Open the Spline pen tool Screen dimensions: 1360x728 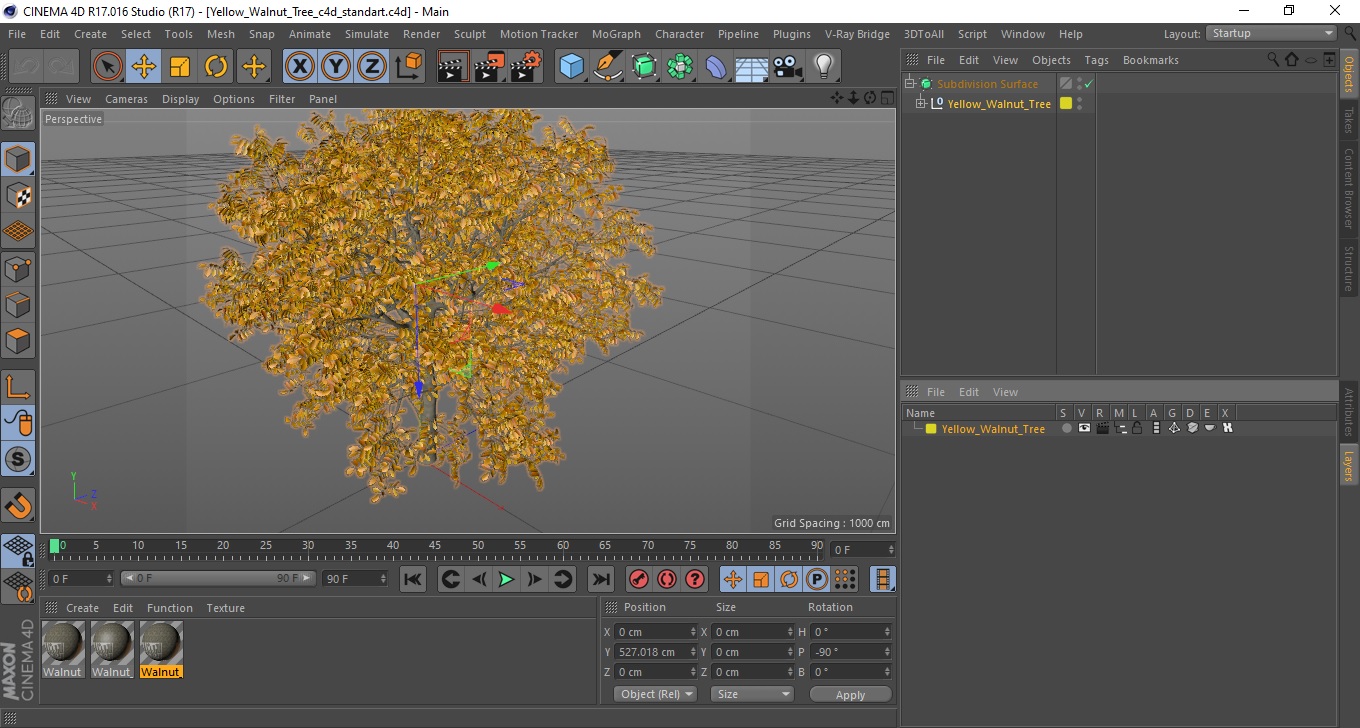608,67
